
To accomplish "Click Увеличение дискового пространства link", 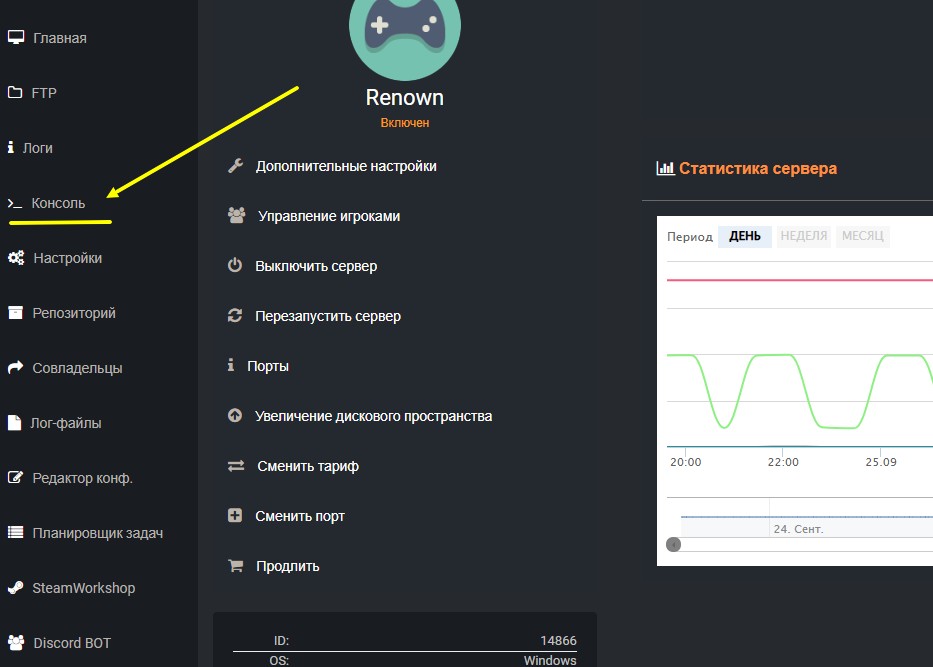I will click(373, 416).
